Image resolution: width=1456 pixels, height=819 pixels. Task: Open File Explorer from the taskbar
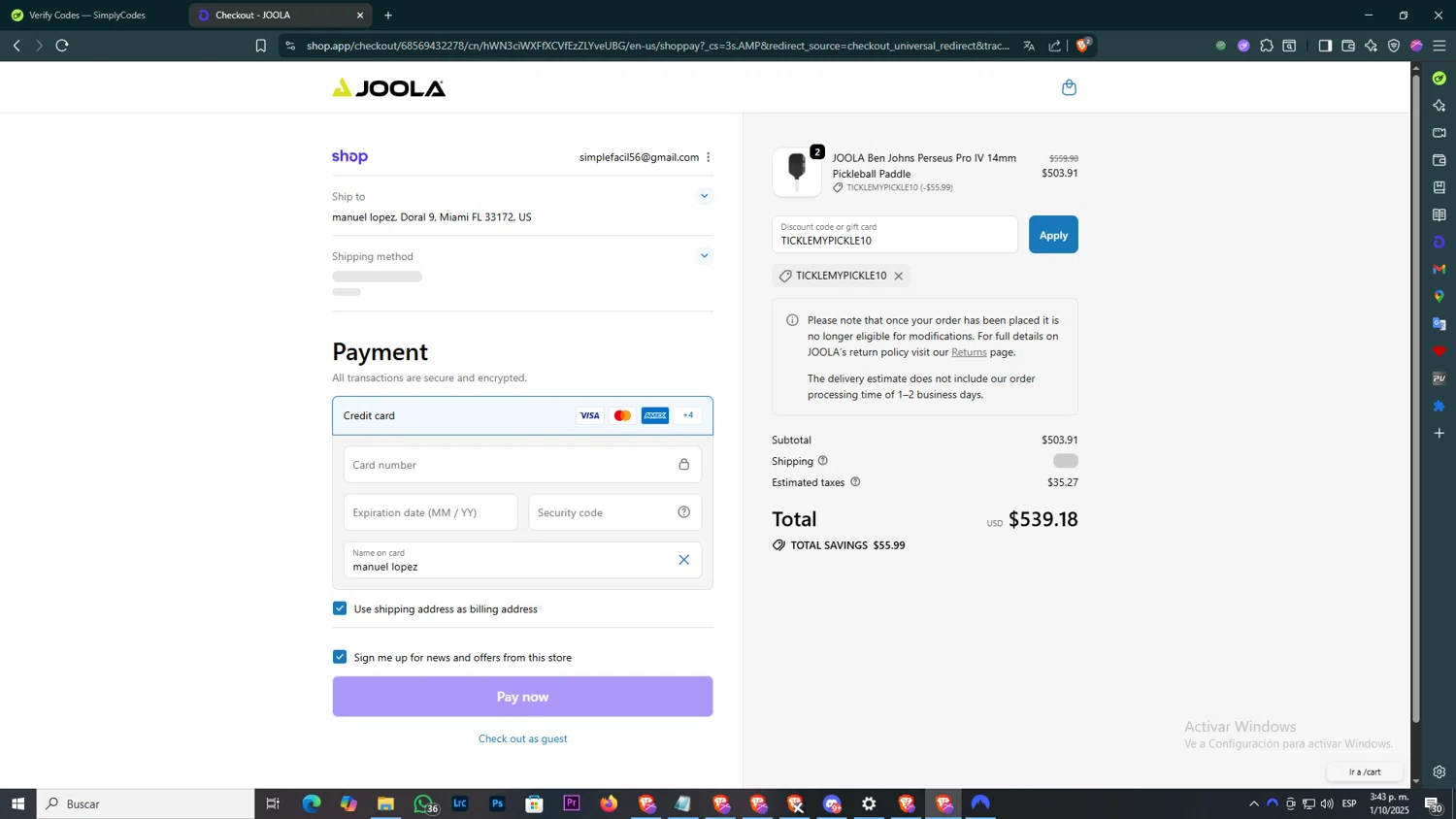pyautogui.click(x=385, y=803)
